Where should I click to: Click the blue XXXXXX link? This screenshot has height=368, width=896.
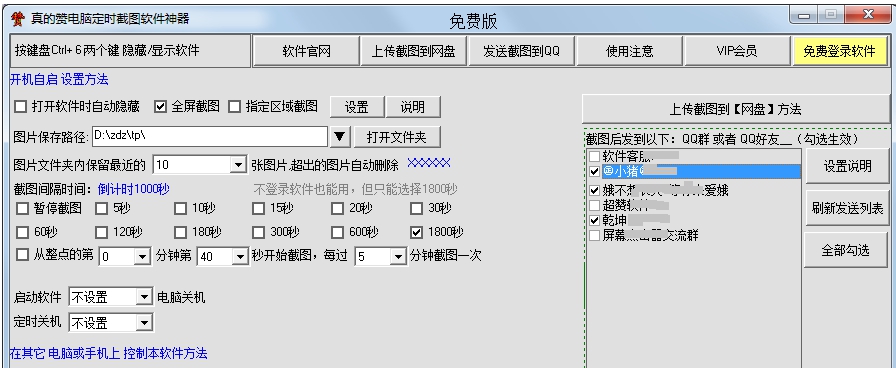[429, 163]
